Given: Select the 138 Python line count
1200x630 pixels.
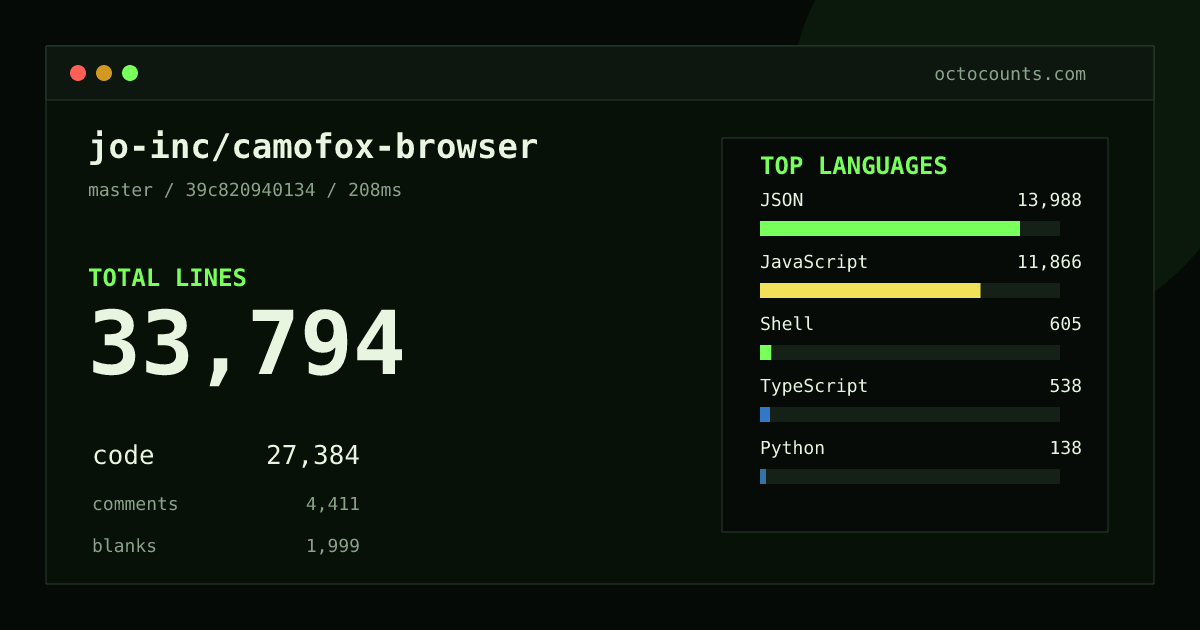Looking at the screenshot, I should pyautogui.click(x=1065, y=448).
